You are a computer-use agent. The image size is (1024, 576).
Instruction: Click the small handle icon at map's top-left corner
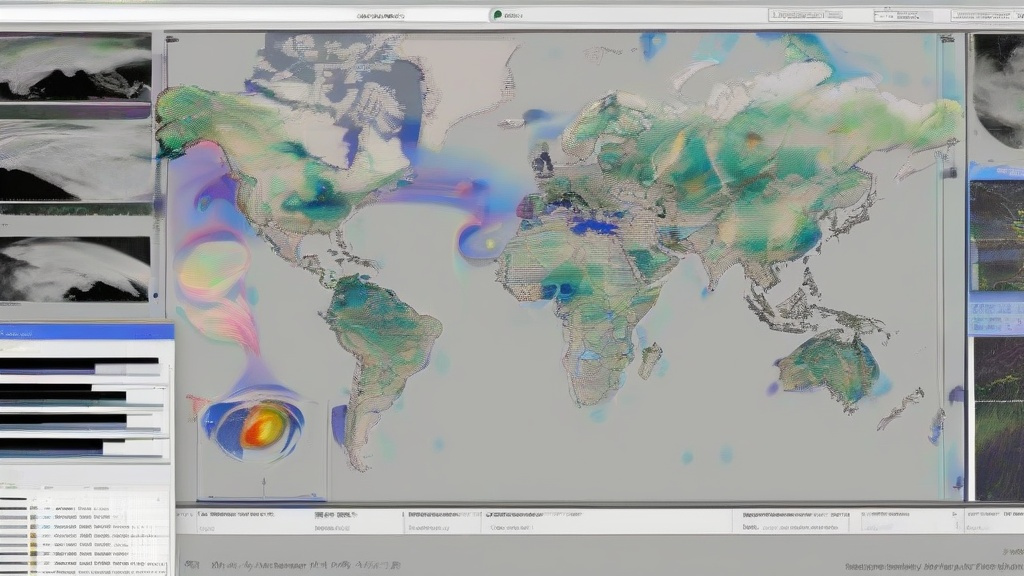coord(173,41)
